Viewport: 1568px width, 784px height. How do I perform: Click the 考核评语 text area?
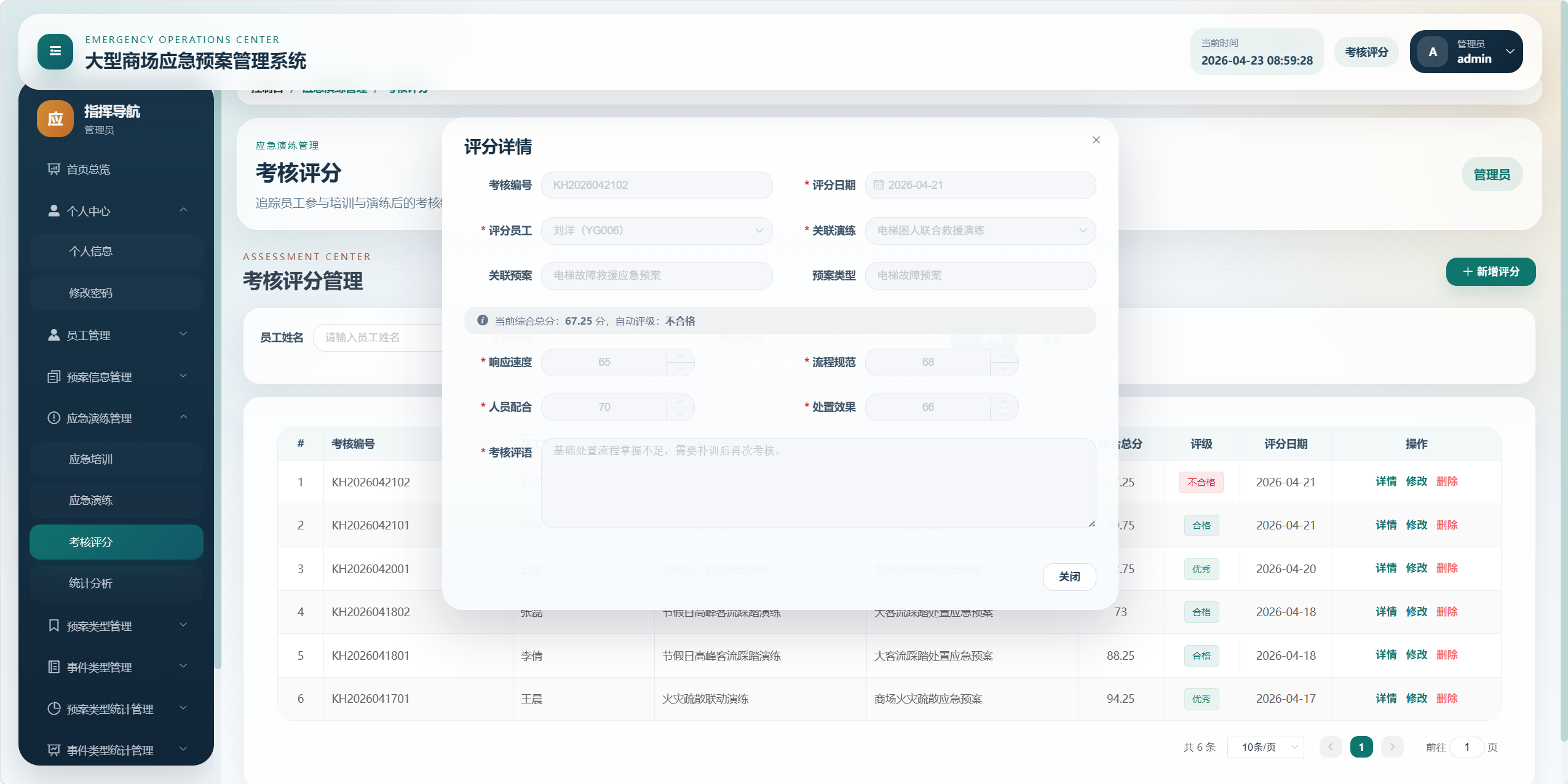click(818, 483)
